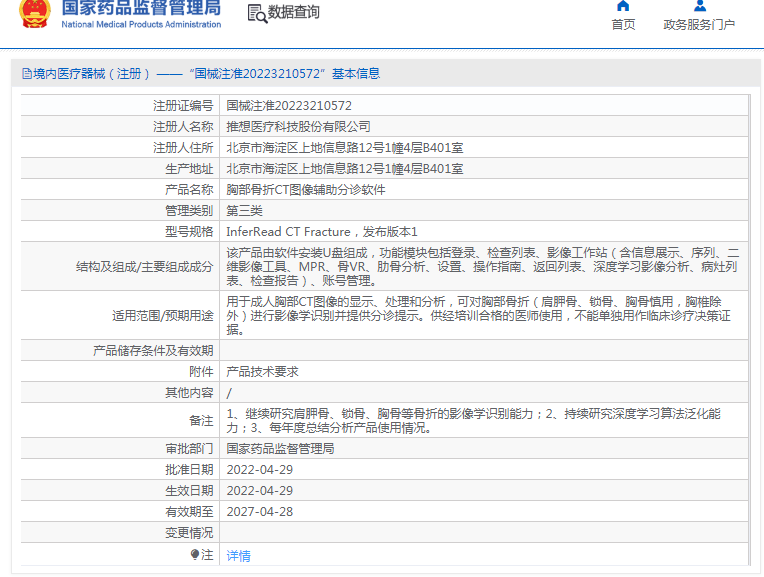Image resolution: width=764 pixels, height=577 pixels.
Task: Click the 数据查询 label
Action: [x=294, y=12]
